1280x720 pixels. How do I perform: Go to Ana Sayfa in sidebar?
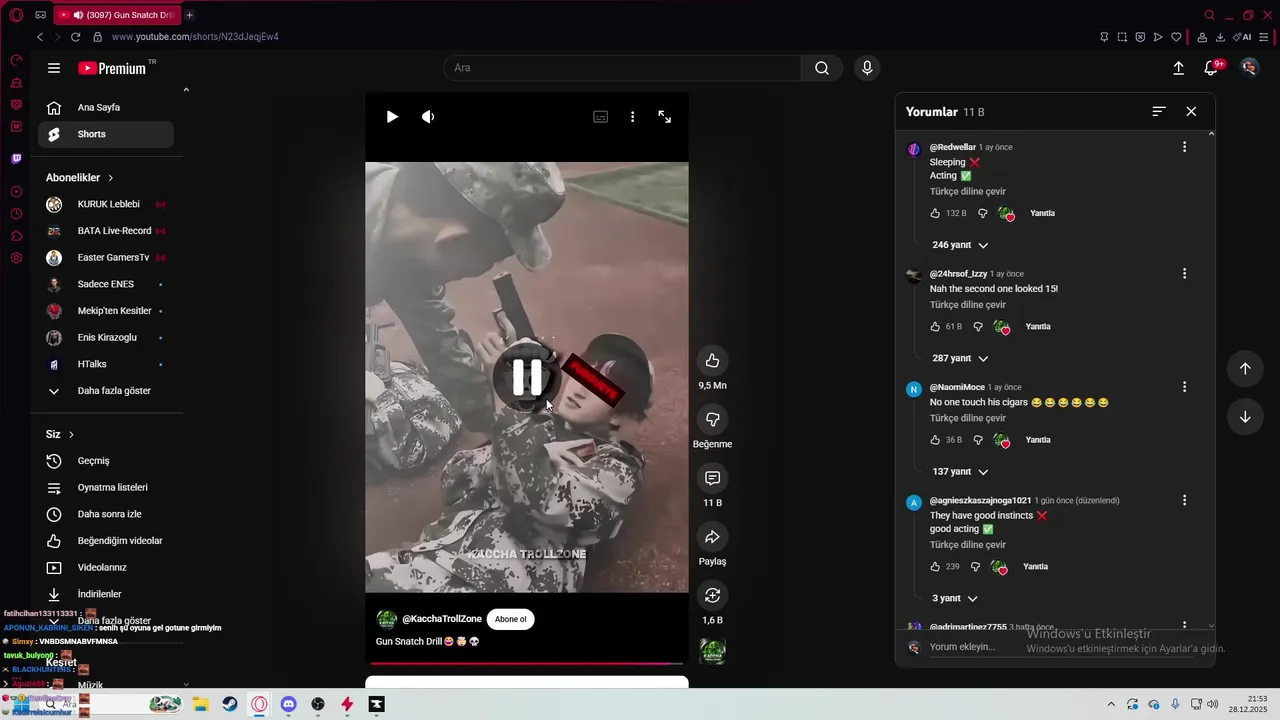click(x=106, y=107)
